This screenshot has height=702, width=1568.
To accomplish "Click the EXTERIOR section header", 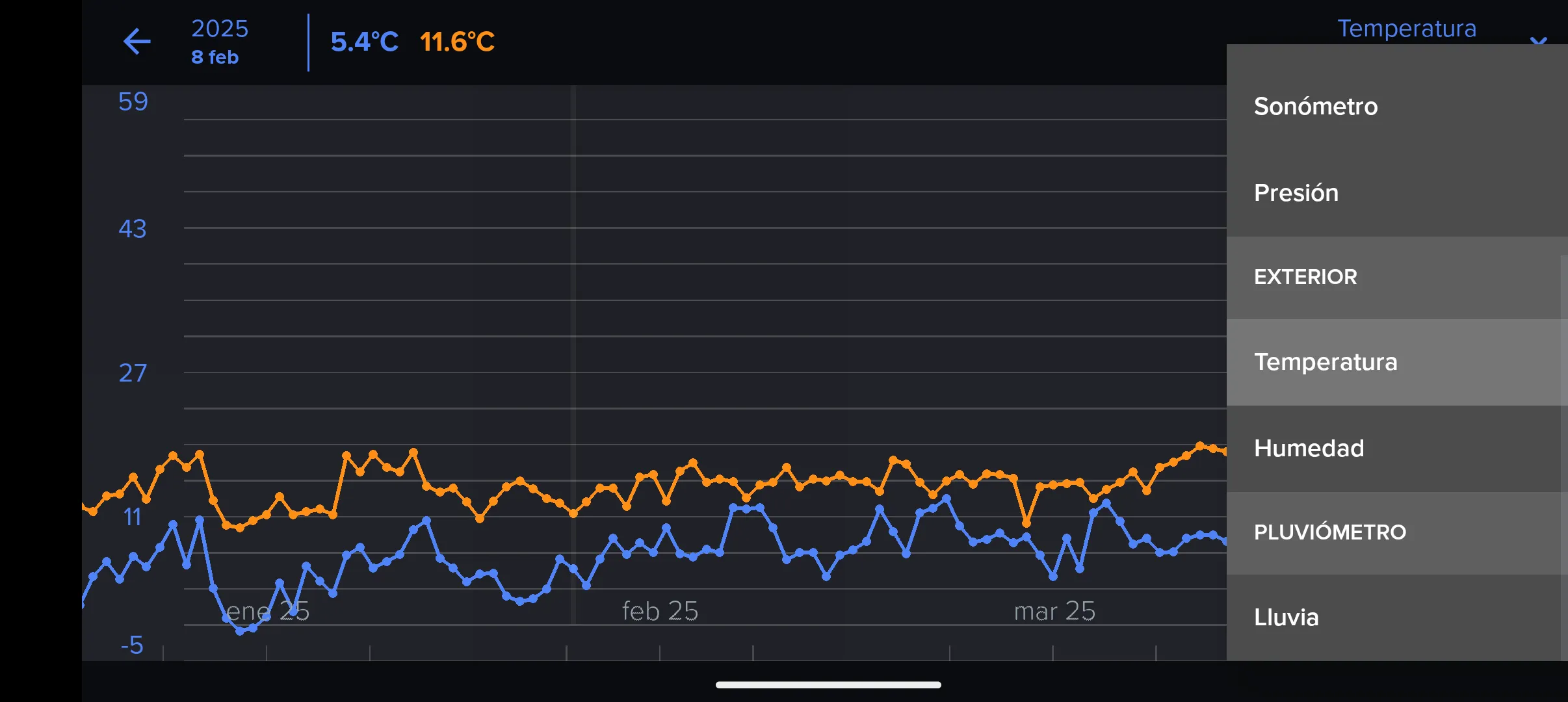I will click(x=1305, y=277).
